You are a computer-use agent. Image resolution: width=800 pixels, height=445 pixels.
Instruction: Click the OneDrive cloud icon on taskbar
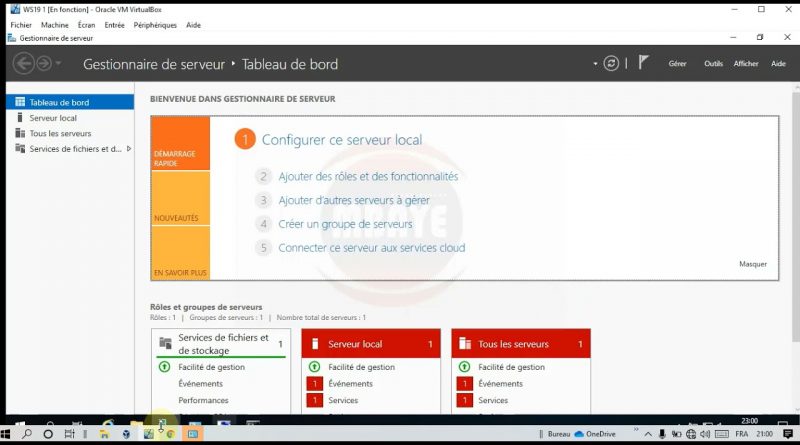click(x=579, y=434)
